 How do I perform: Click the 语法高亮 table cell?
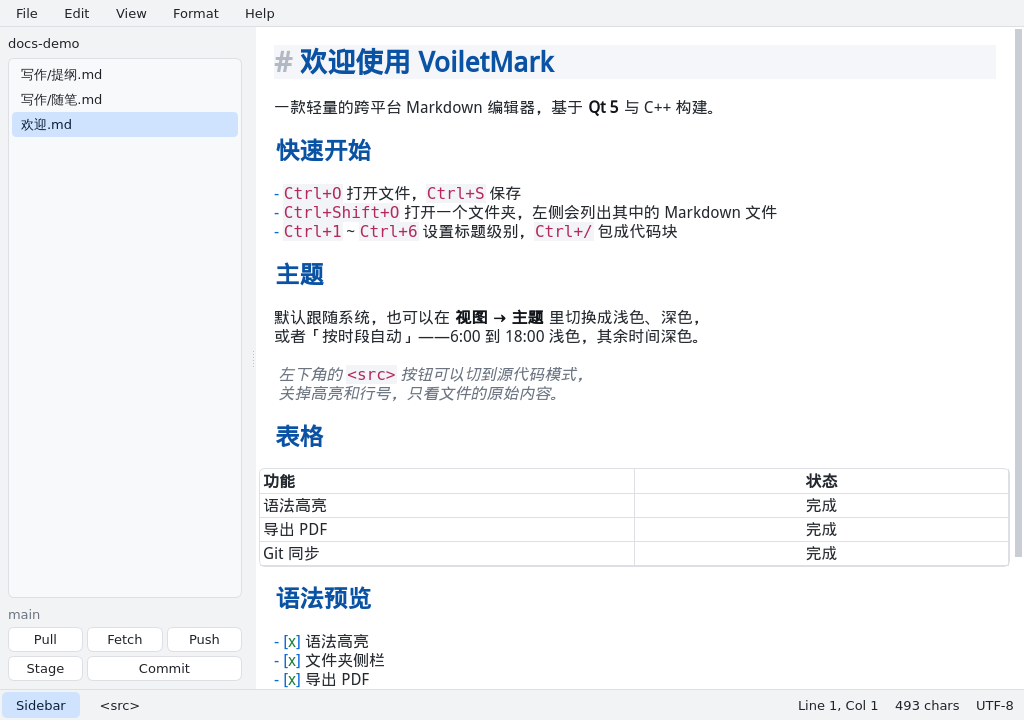[447, 505]
